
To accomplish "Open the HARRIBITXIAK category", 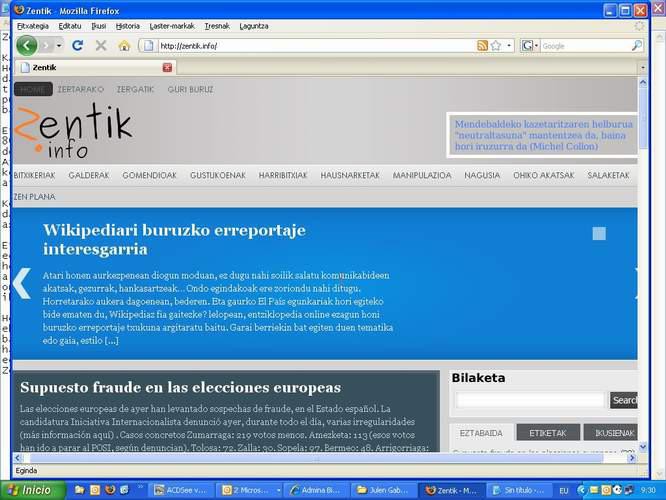I will pos(283,175).
